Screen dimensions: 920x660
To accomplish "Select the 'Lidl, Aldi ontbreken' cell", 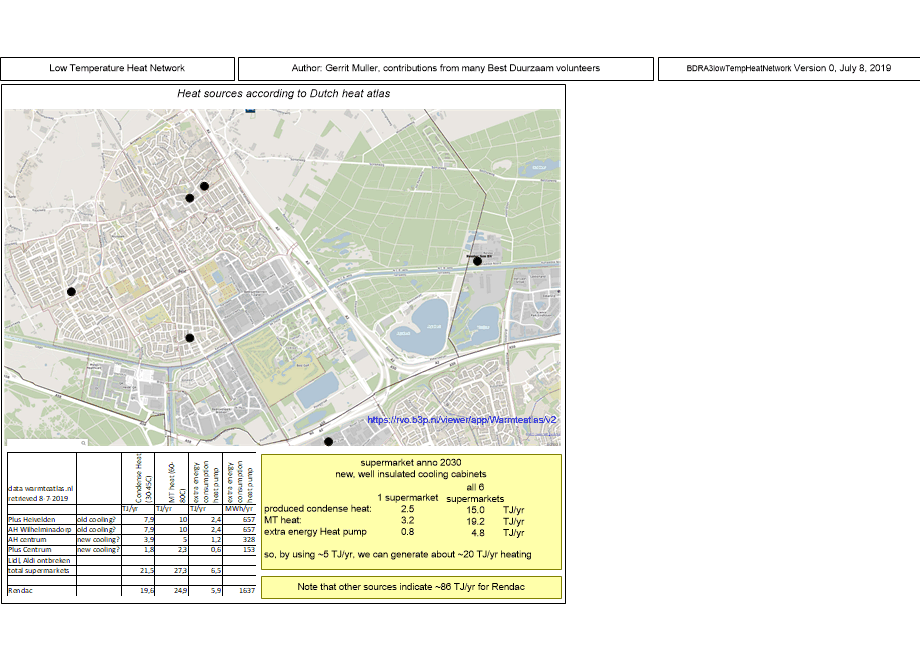I will (39, 560).
